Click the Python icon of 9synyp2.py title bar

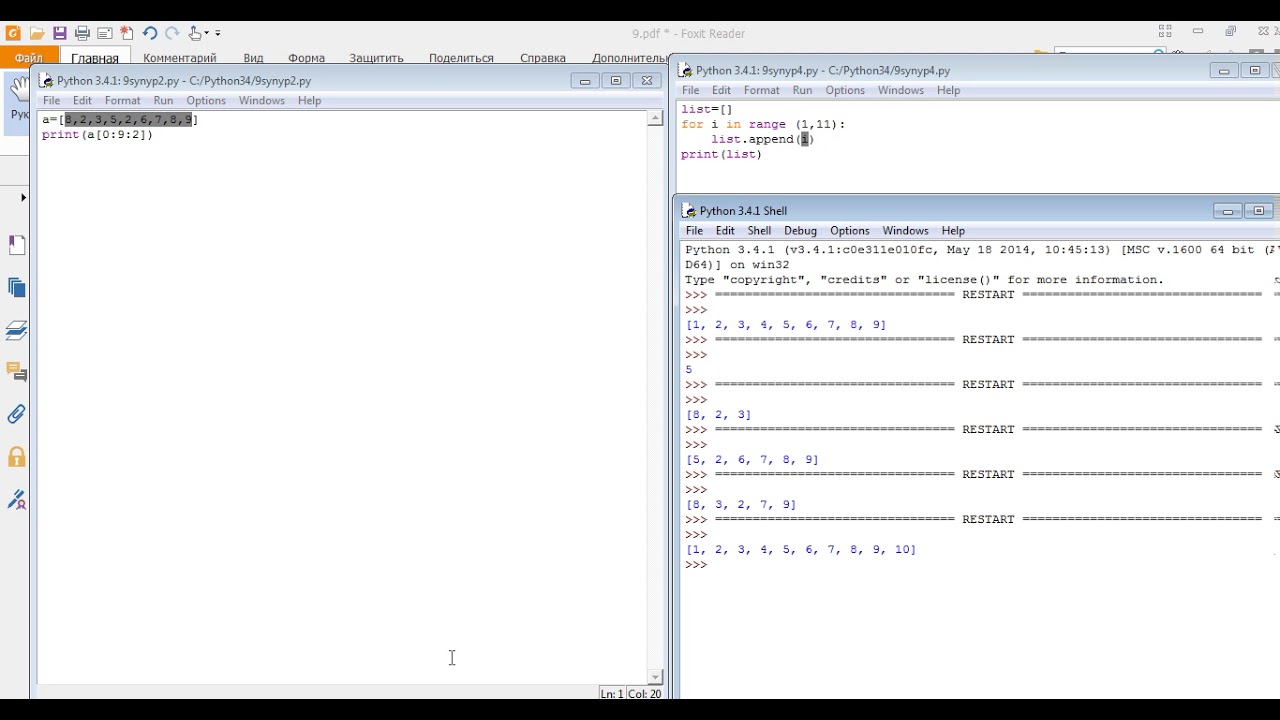click(x=47, y=81)
